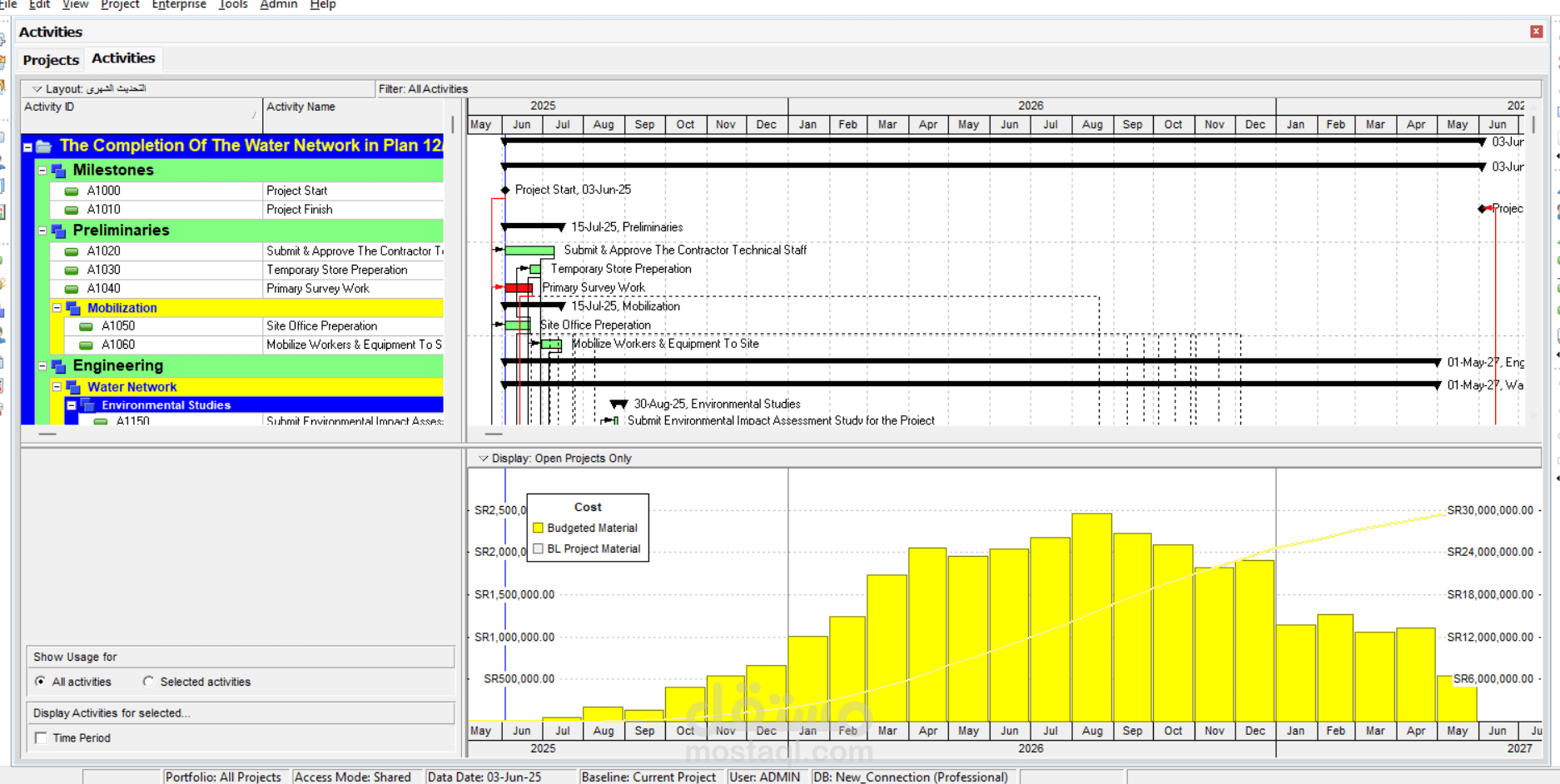1560x784 pixels.
Task: Open the Edit menu
Action: pyautogui.click(x=39, y=5)
